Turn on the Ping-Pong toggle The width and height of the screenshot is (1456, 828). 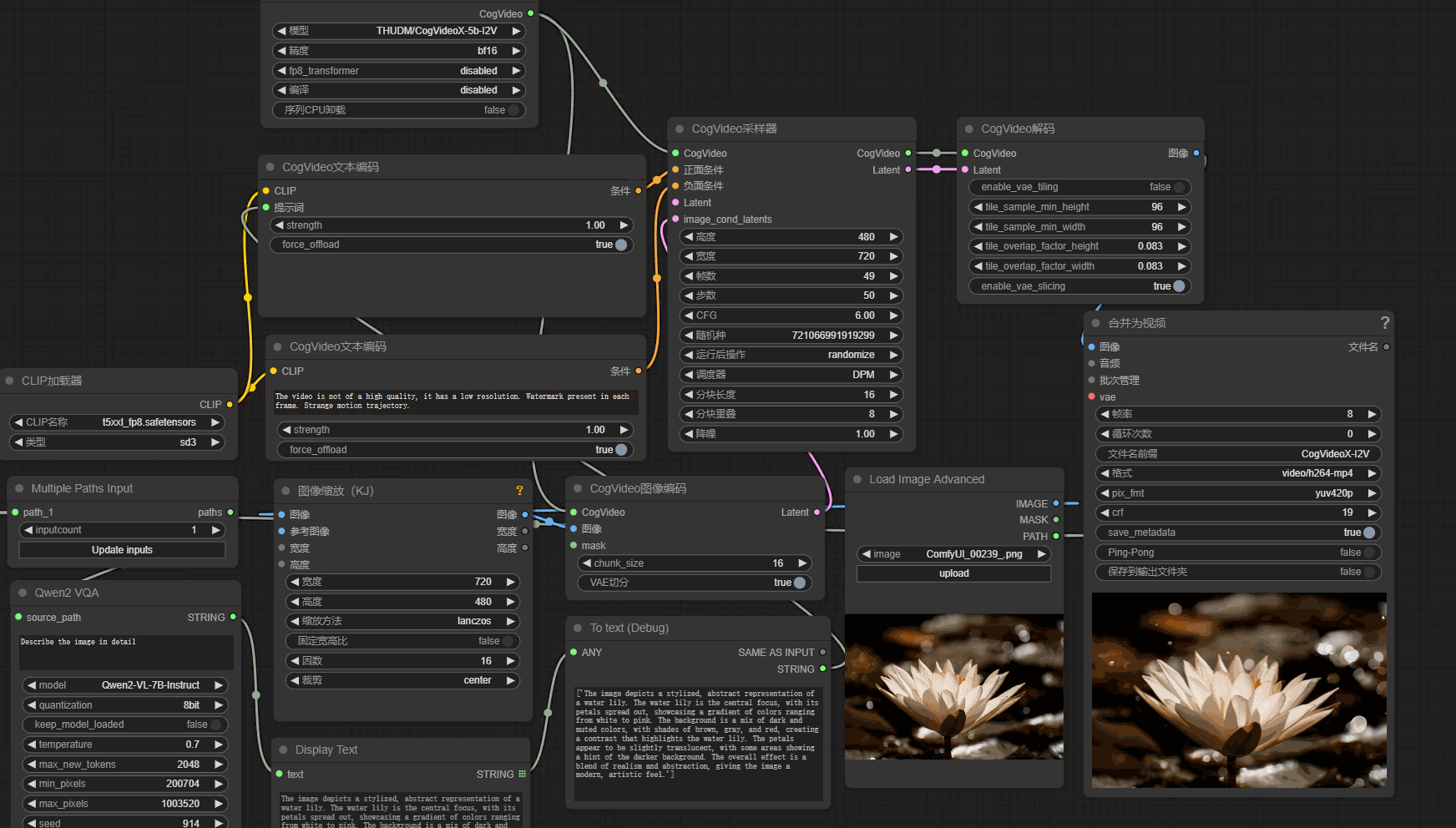point(1368,553)
